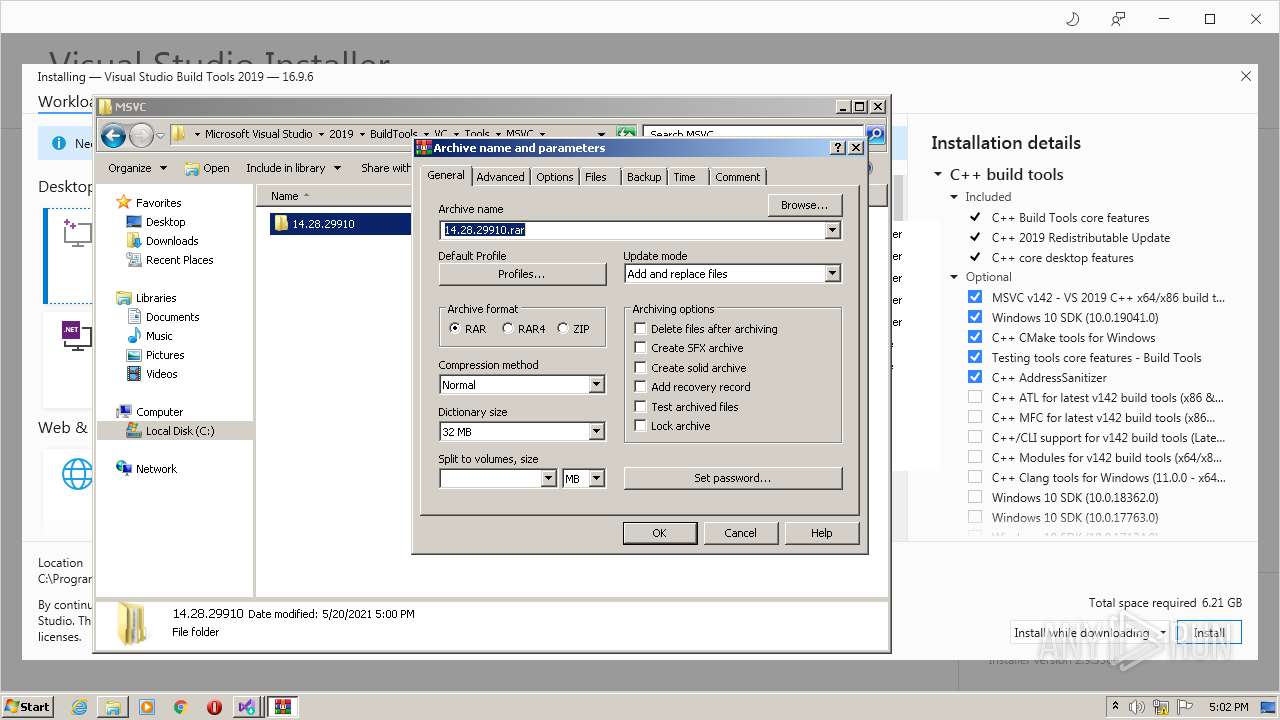Open the Dictionary size dropdown
This screenshot has height=720, width=1280.
point(596,431)
